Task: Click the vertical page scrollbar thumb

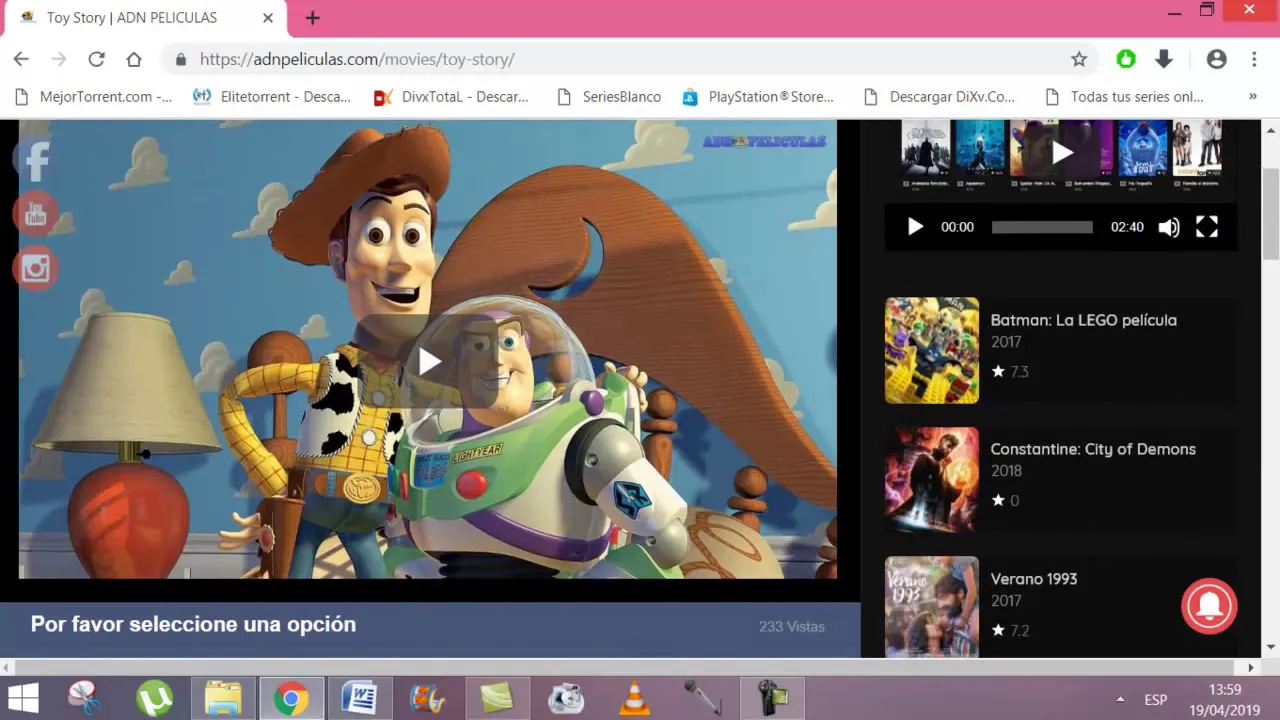Action: [x=1271, y=214]
